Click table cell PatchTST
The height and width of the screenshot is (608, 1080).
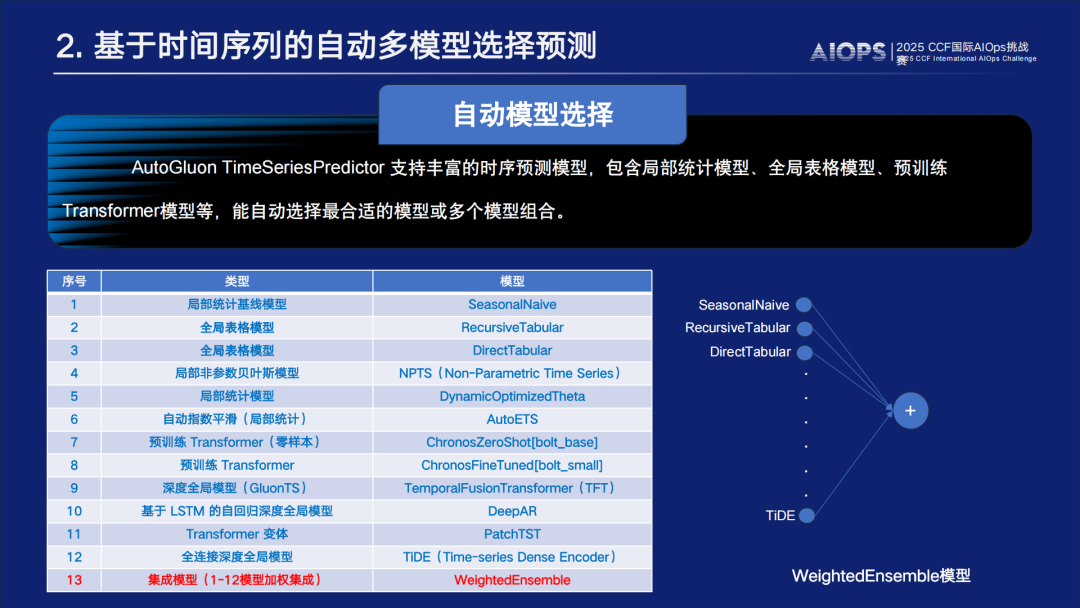click(512, 534)
